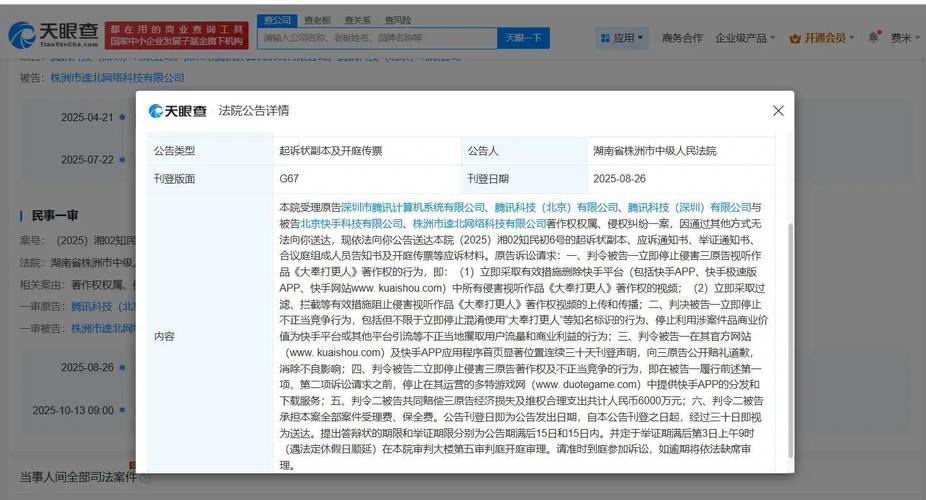Viewport: 926px width, 500px height.
Task: Click the 天眼一下 search button
Action: tap(524, 38)
